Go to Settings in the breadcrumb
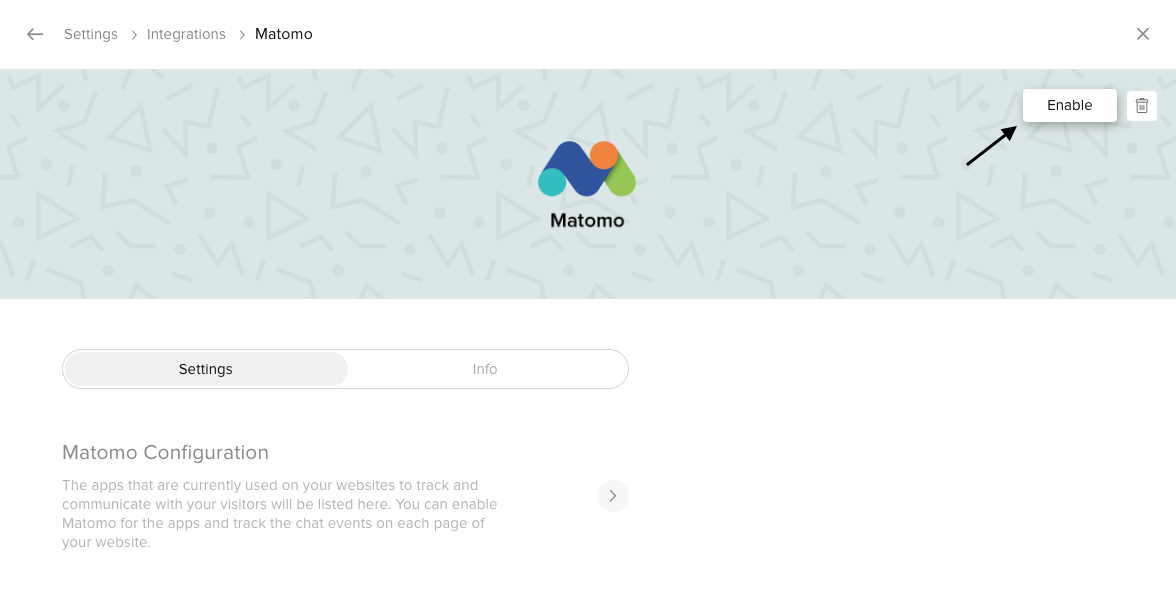This screenshot has width=1176, height=612. coord(91,34)
